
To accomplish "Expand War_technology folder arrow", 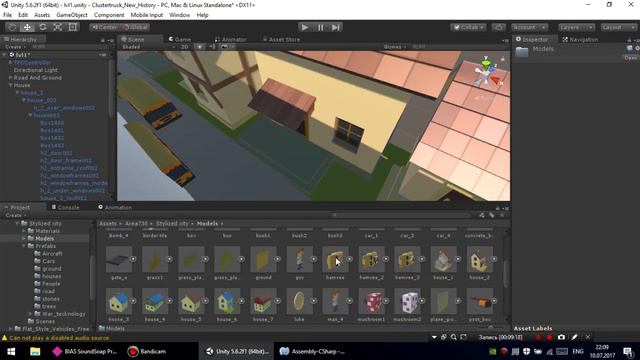I will tap(30, 314).
